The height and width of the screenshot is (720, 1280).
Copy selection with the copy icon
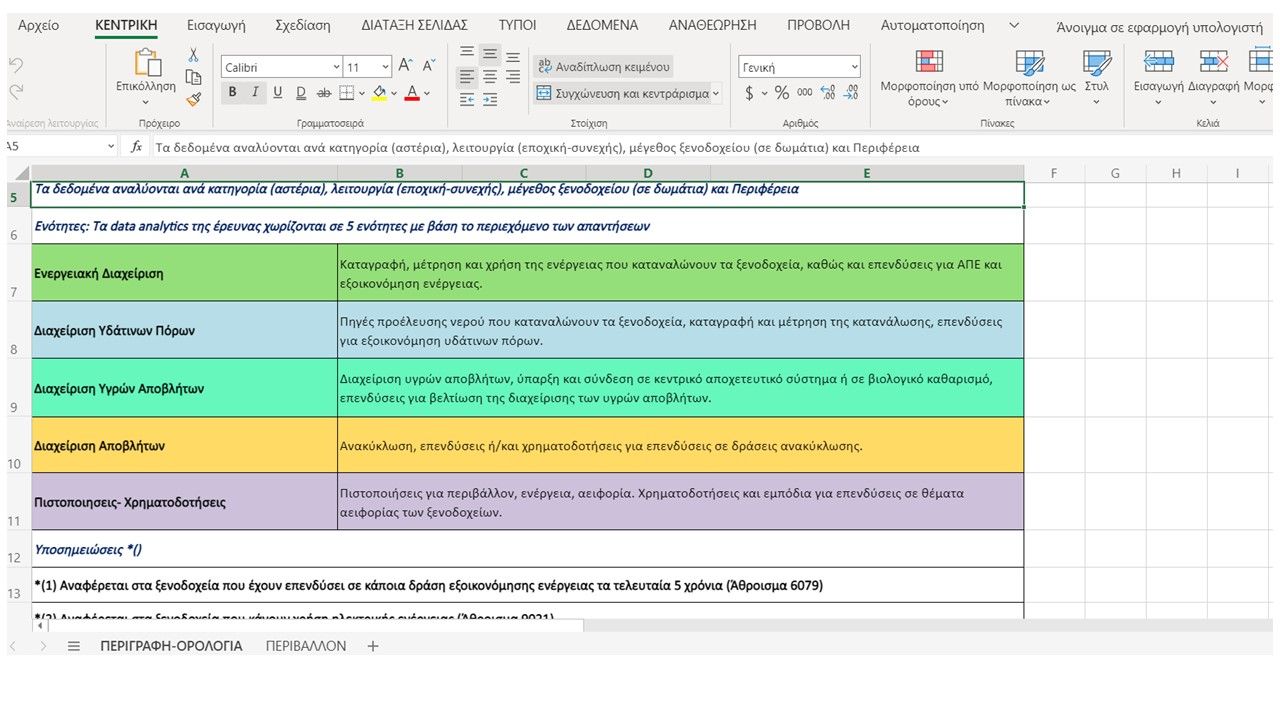(194, 77)
